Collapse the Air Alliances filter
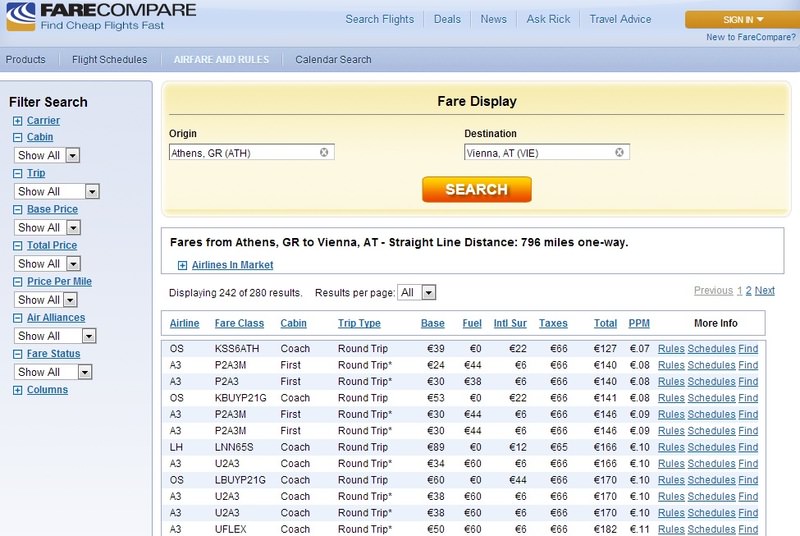This screenshot has width=800, height=536. (17, 318)
